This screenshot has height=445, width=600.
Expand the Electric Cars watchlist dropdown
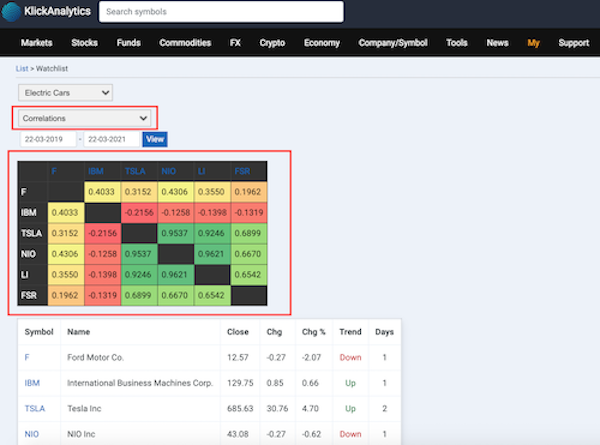(65, 93)
